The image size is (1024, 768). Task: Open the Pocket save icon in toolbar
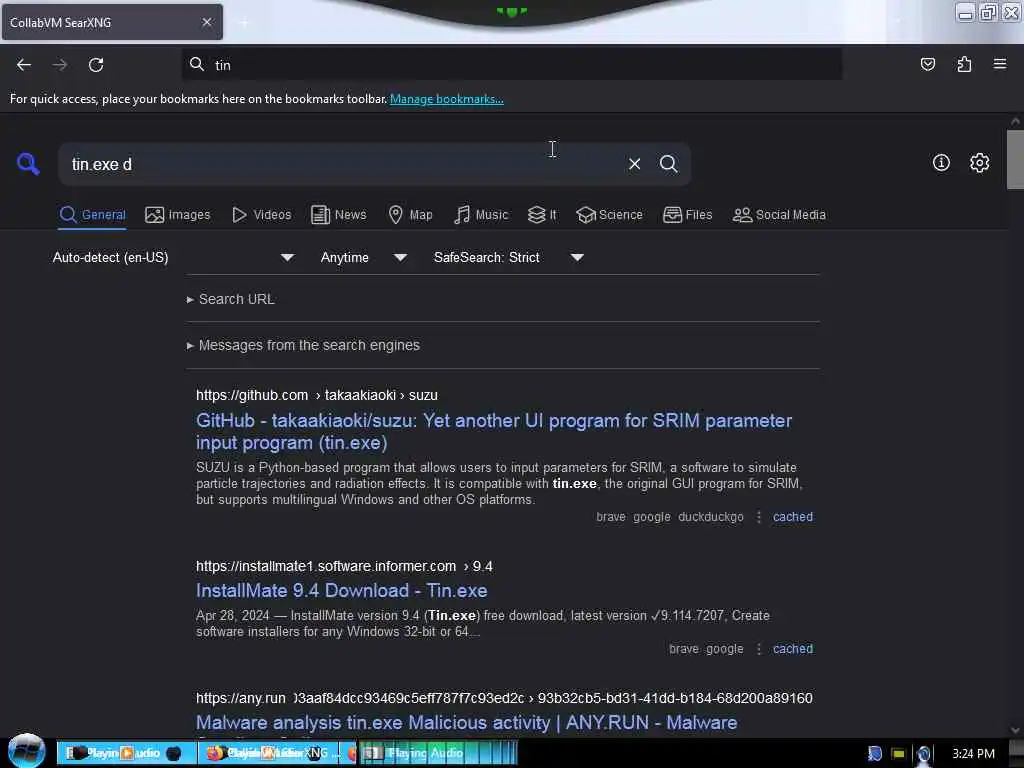927,64
